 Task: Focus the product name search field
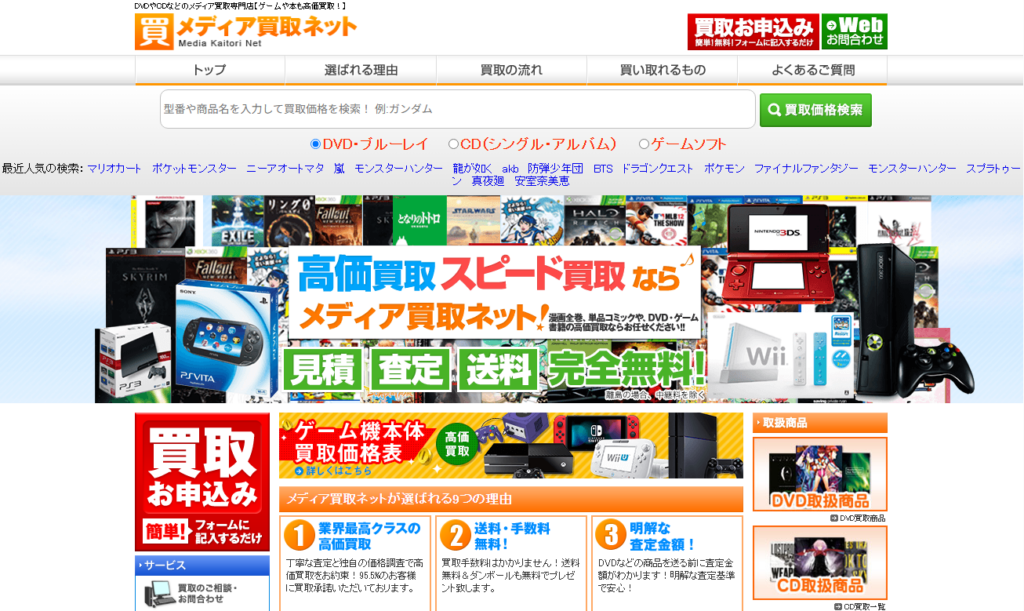click(458, 109)
